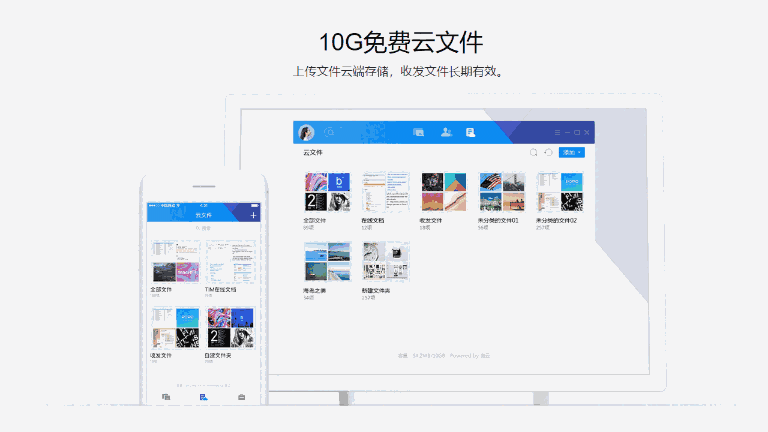Open the 未分类的文件01 folder thumbnail
The height and width of the screenshot is (432, 768).
[x=502, y=192]
